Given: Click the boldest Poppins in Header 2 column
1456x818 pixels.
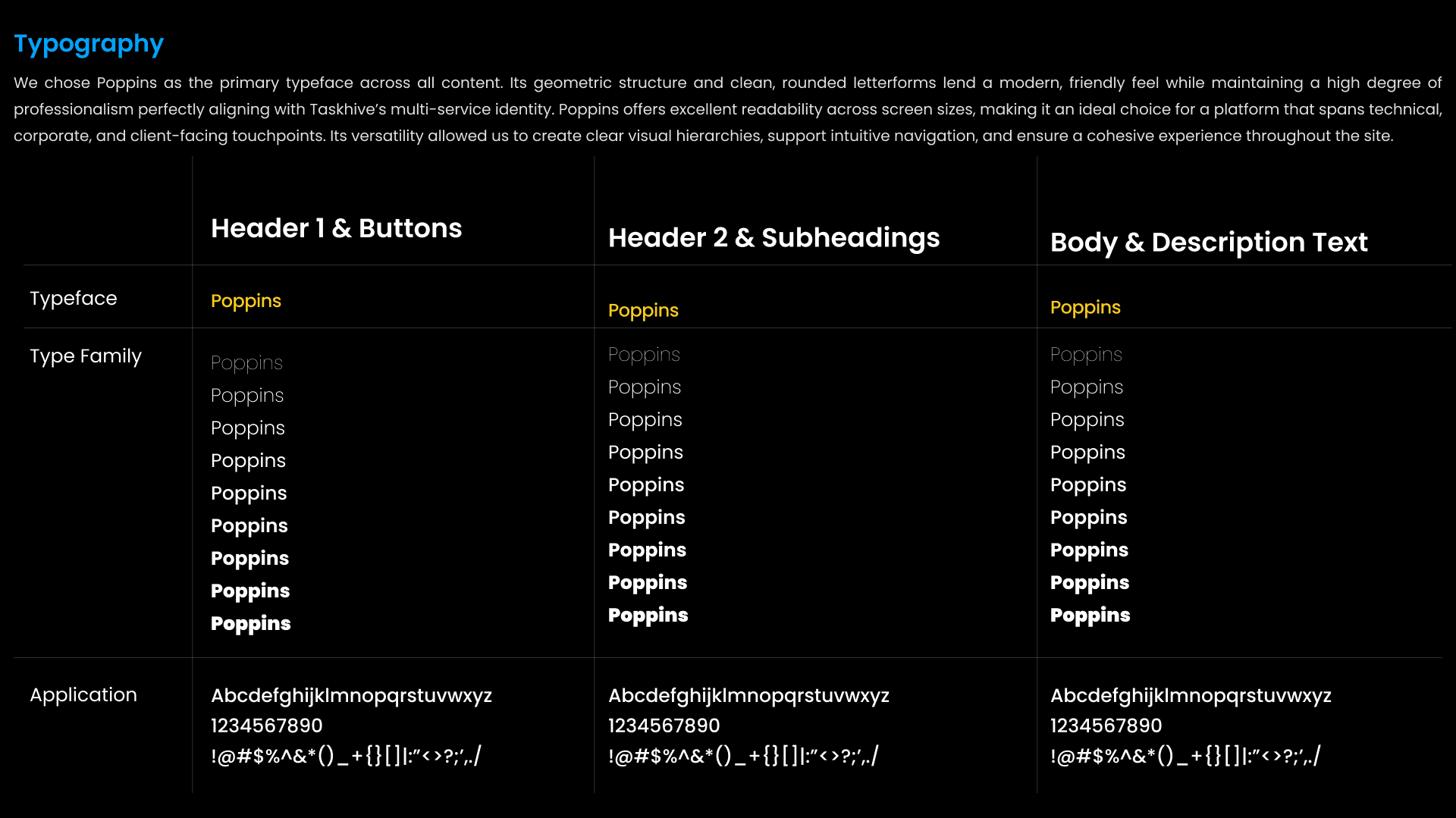Looking at the screenshot, I should pos(648,616).
